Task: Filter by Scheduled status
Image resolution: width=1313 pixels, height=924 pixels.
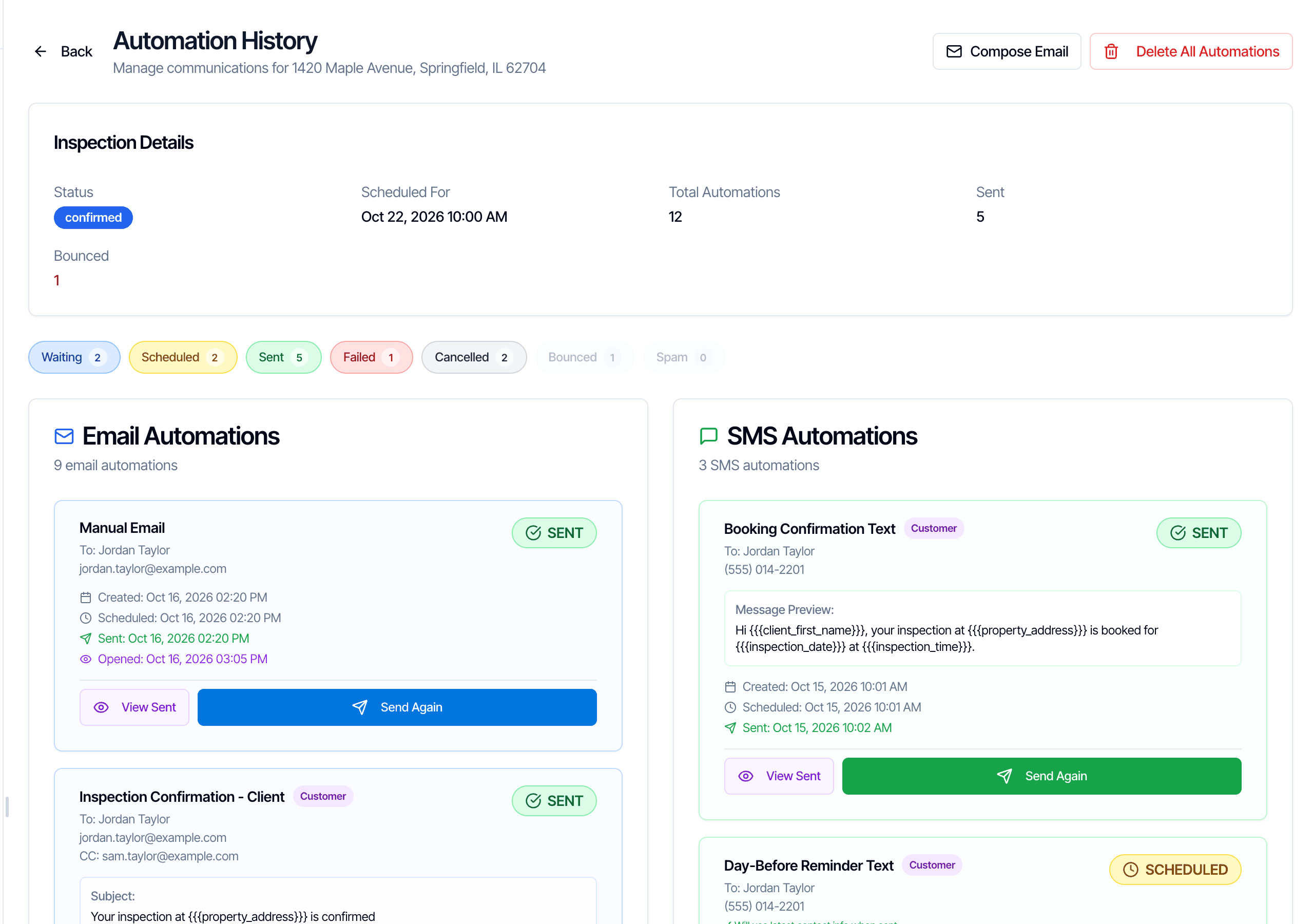Action: point(183,357)
